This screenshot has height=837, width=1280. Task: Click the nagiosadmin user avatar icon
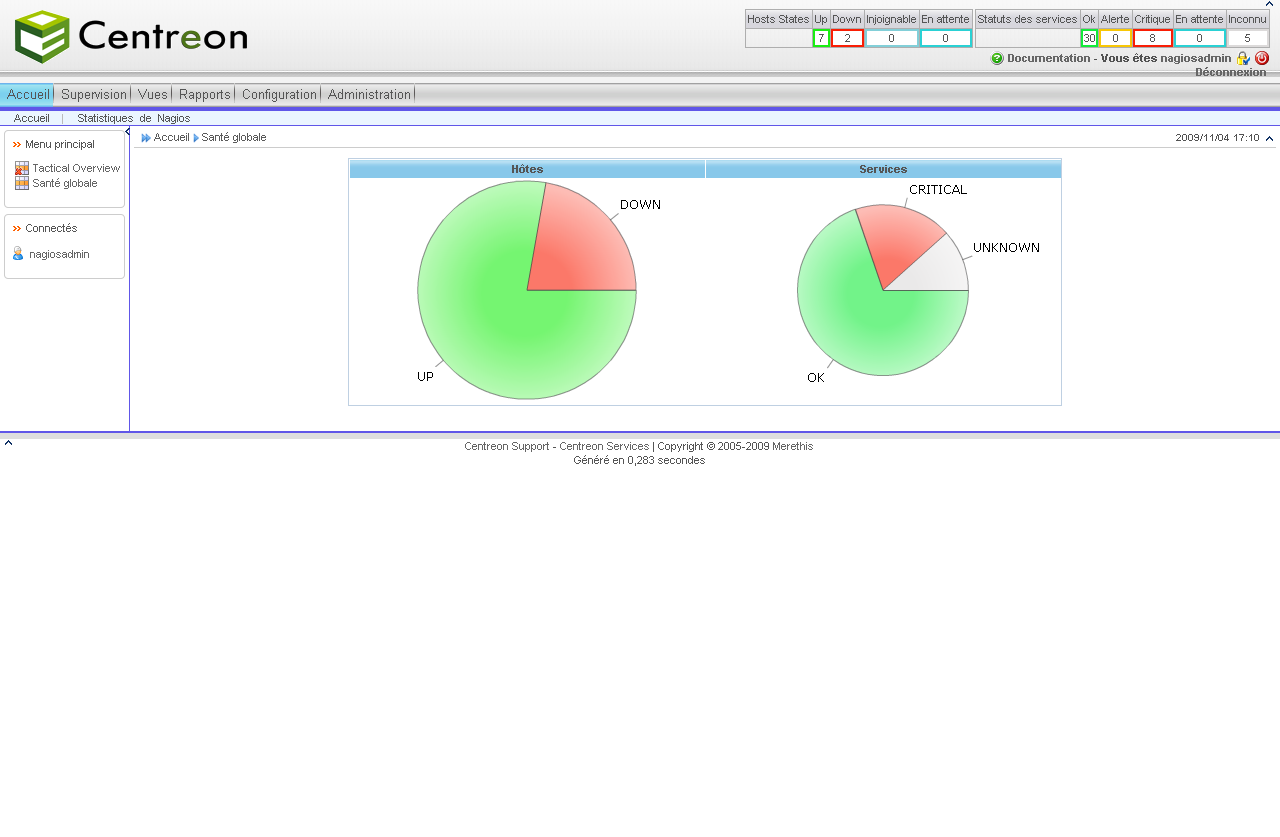coord(18,254)
